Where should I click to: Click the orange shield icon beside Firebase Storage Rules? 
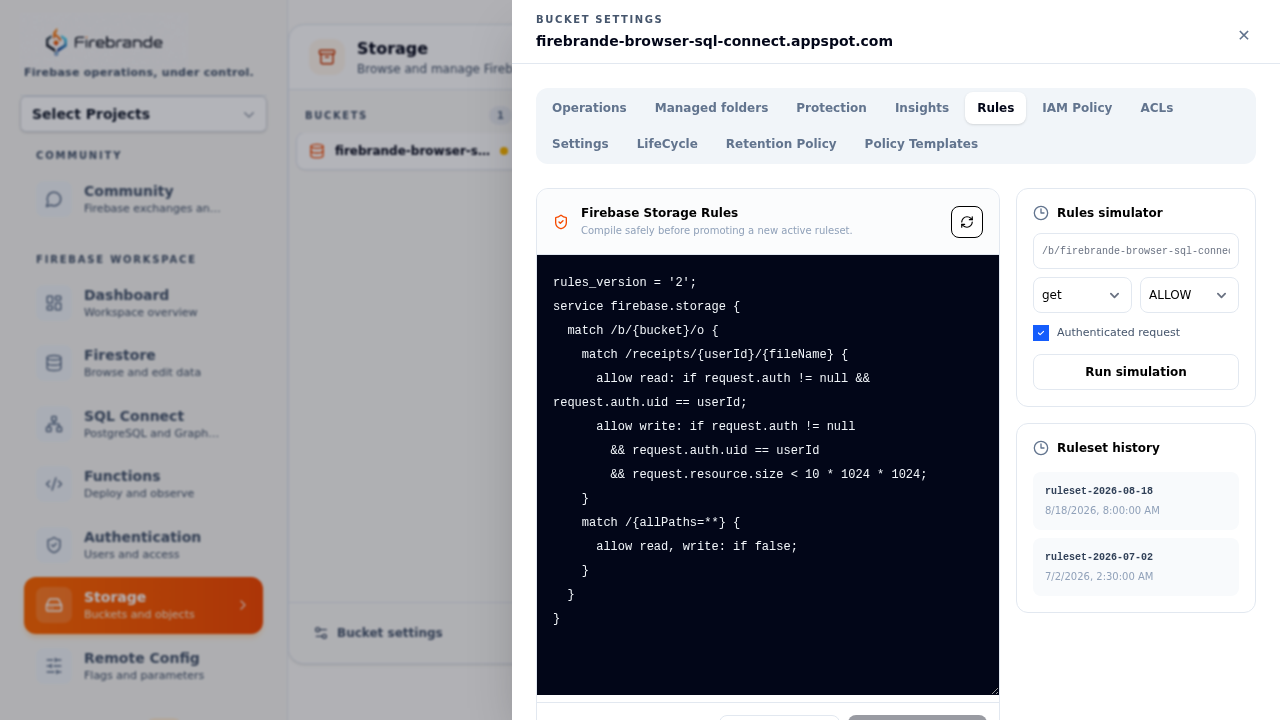(561, 222)
